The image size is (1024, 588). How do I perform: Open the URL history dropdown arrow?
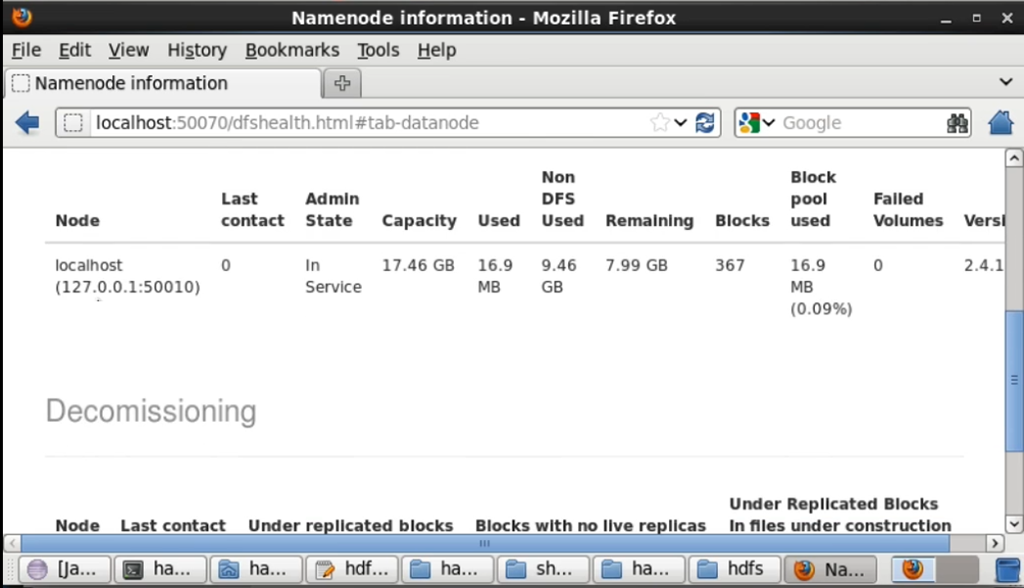pos(680,123)
